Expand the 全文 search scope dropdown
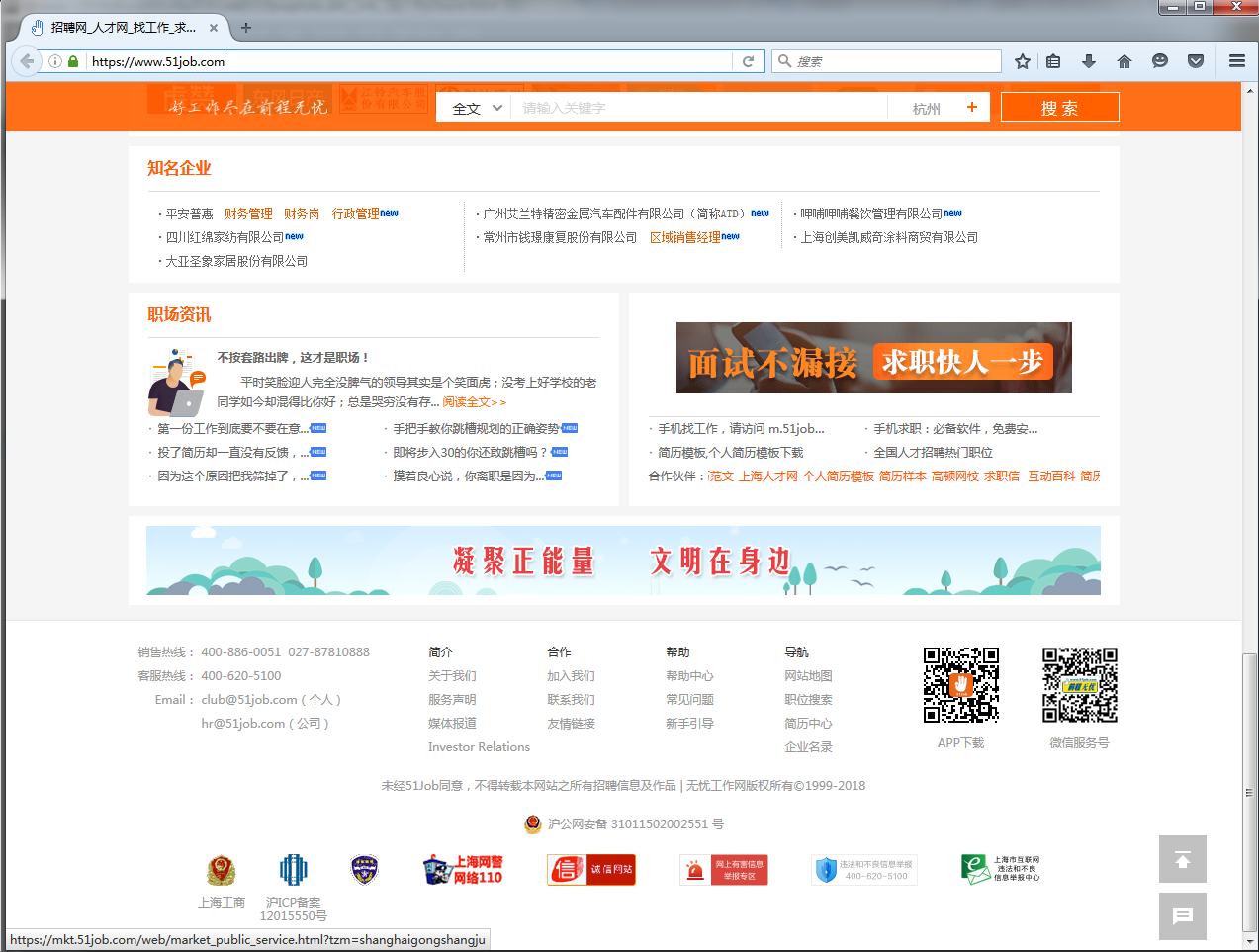The image size is (1259, 952). click(x=478, y=108)
